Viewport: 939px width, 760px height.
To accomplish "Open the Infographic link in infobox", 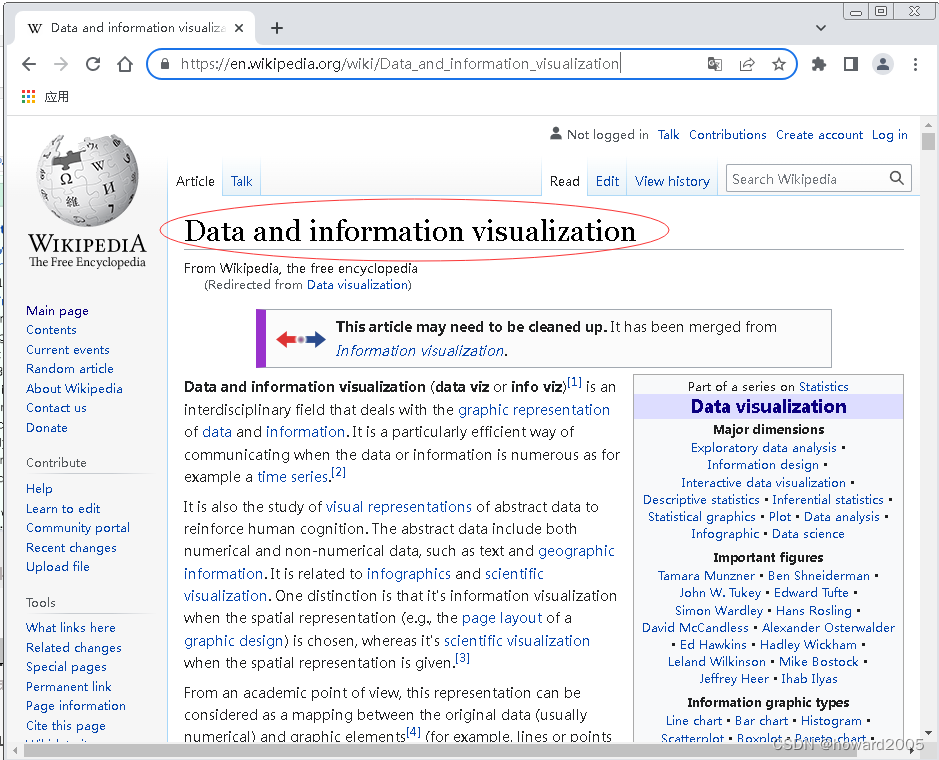I will (x=725, y=534).
